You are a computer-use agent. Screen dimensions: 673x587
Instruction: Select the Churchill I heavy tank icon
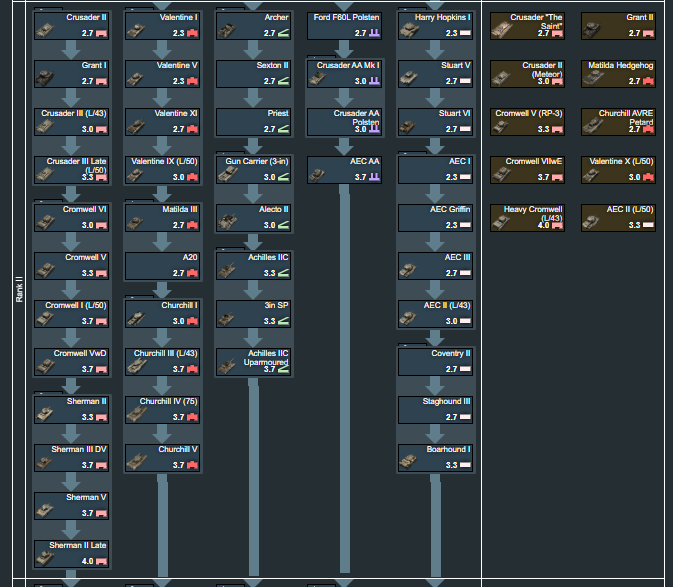(137, 318)
